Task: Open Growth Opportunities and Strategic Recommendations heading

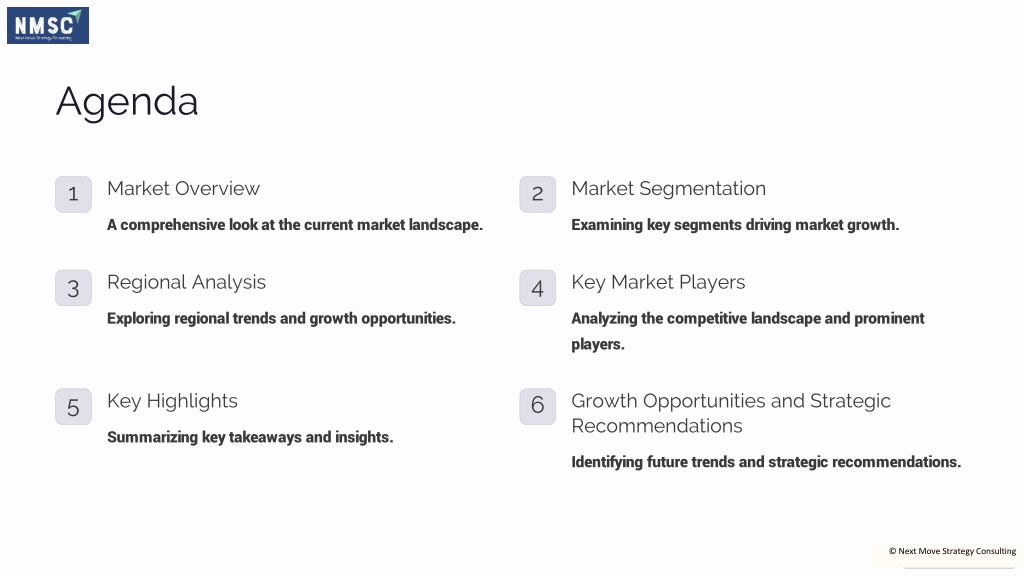Action: pos(731,413)
